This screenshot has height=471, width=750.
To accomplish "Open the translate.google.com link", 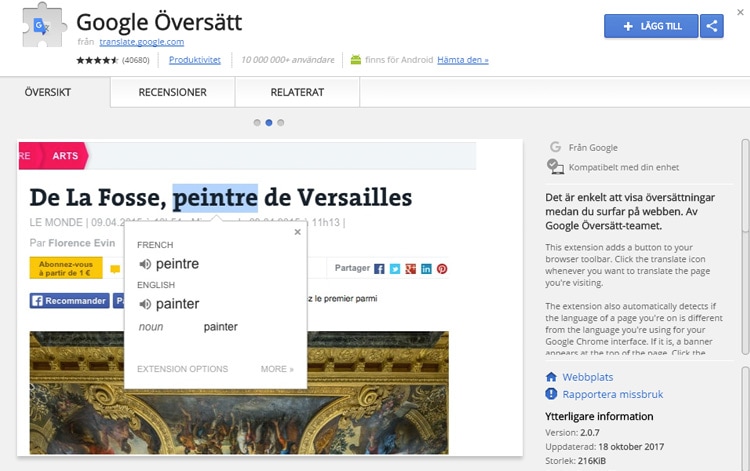I will coord(141,42).
